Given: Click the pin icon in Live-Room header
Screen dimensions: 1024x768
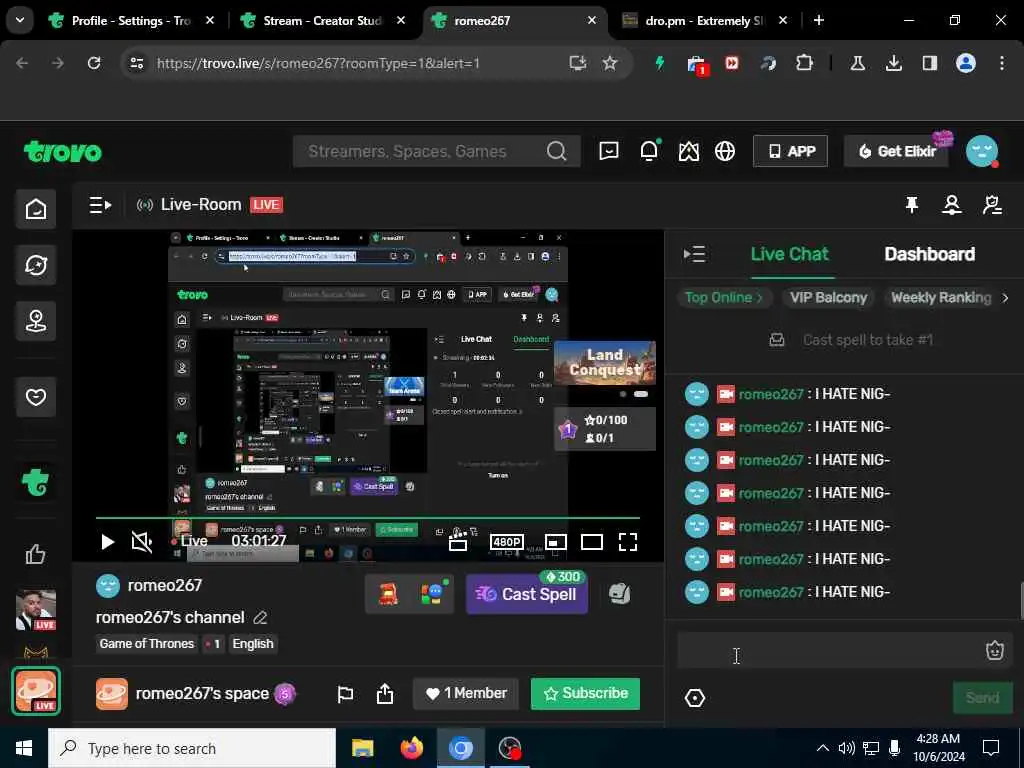Looking at the screenshot, I should click(x=912, y=205).
